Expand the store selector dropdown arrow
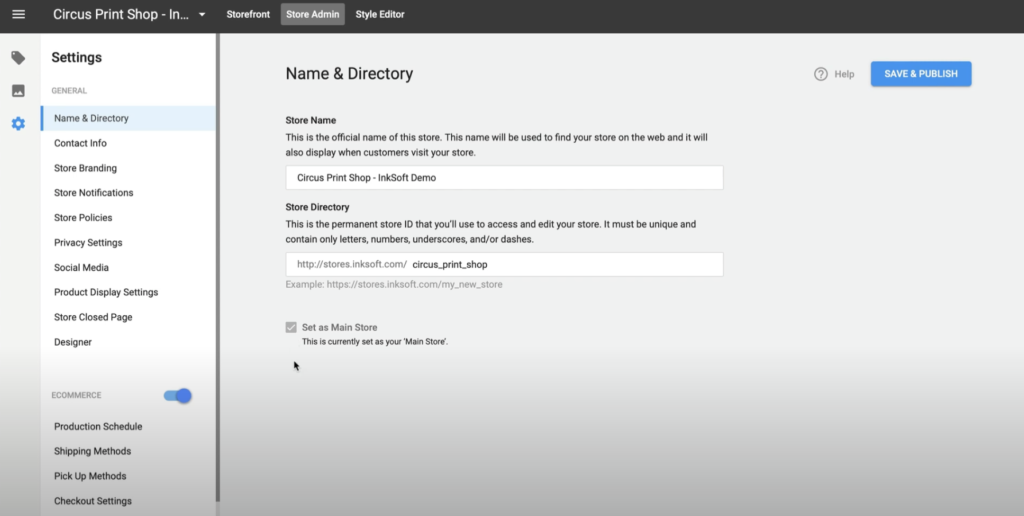Viewport: 1024px width, 516px height. 202,14
